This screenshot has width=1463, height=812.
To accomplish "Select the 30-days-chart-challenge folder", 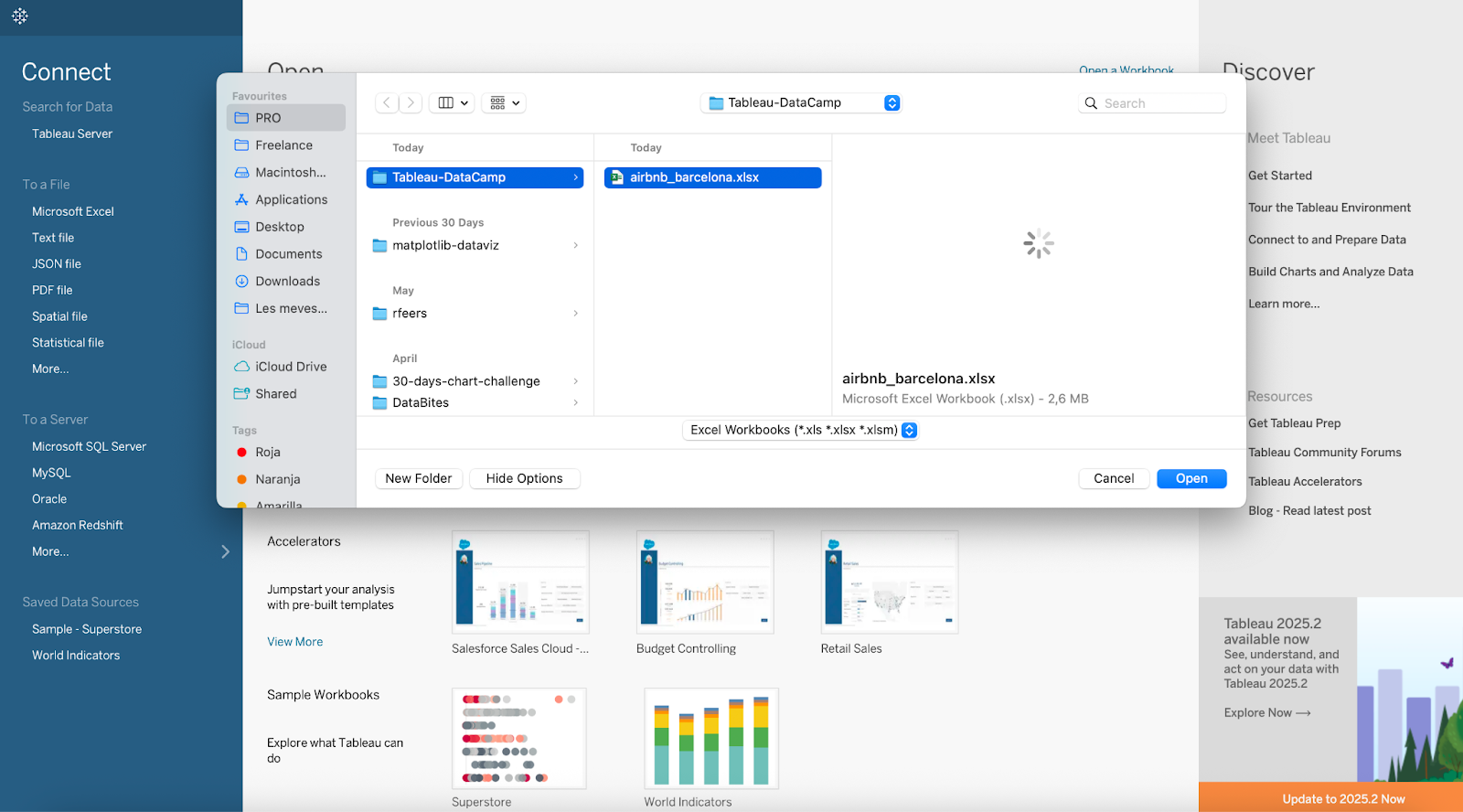I will click(x=475, y=381).
